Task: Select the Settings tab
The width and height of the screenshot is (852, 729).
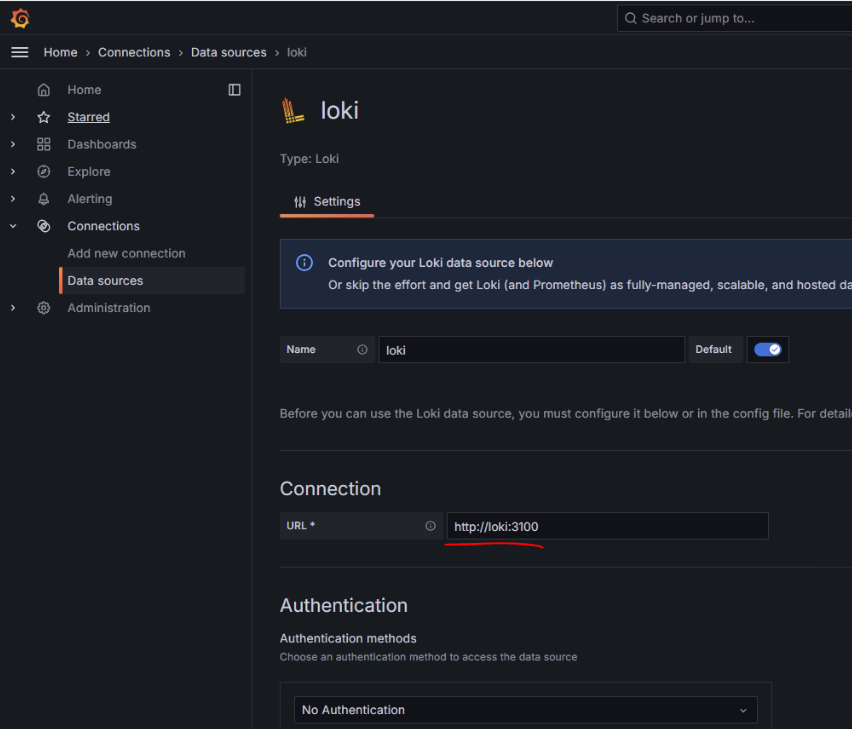Action: pos(327,202)
